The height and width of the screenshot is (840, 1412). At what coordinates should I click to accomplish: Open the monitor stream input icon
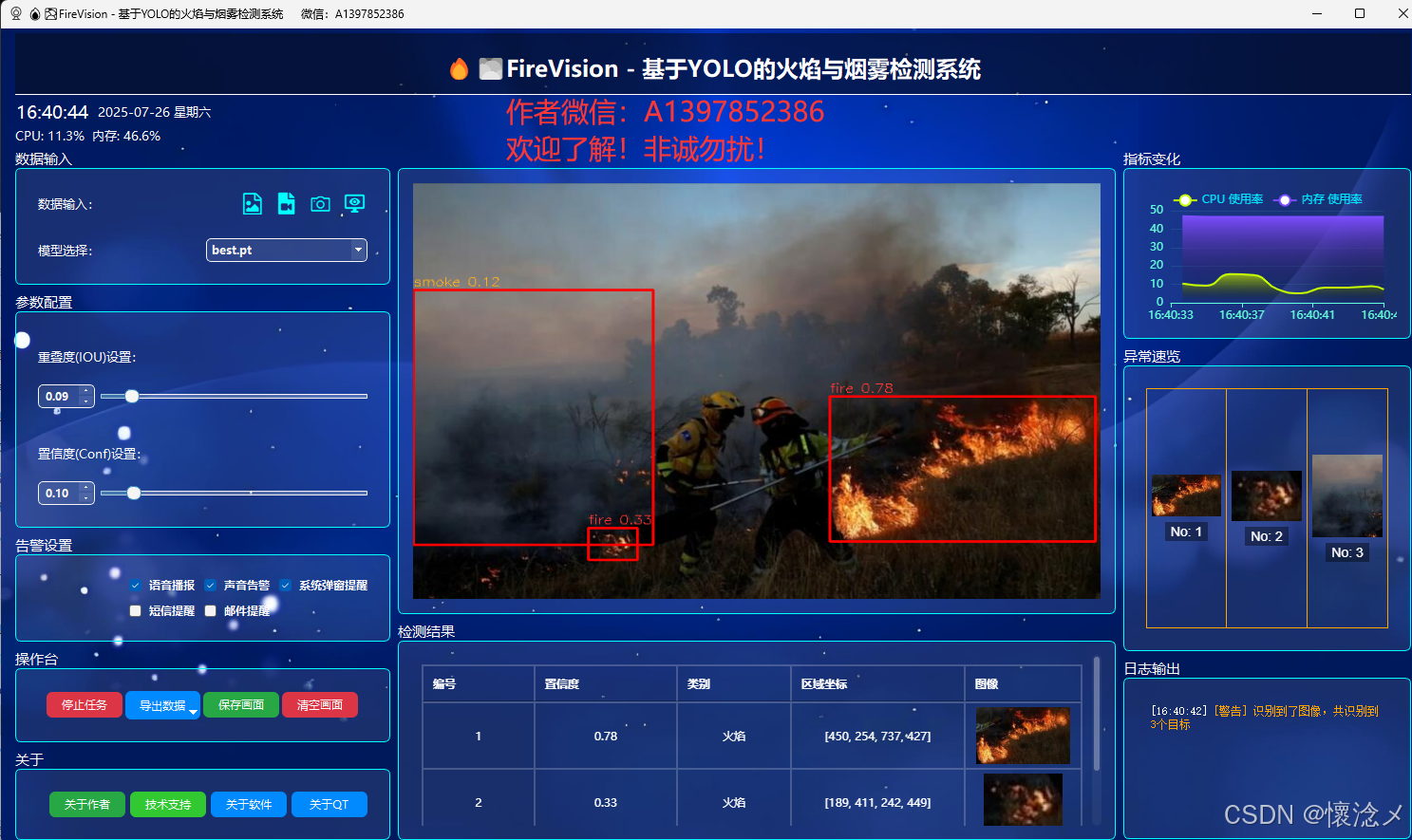[354, 204]
